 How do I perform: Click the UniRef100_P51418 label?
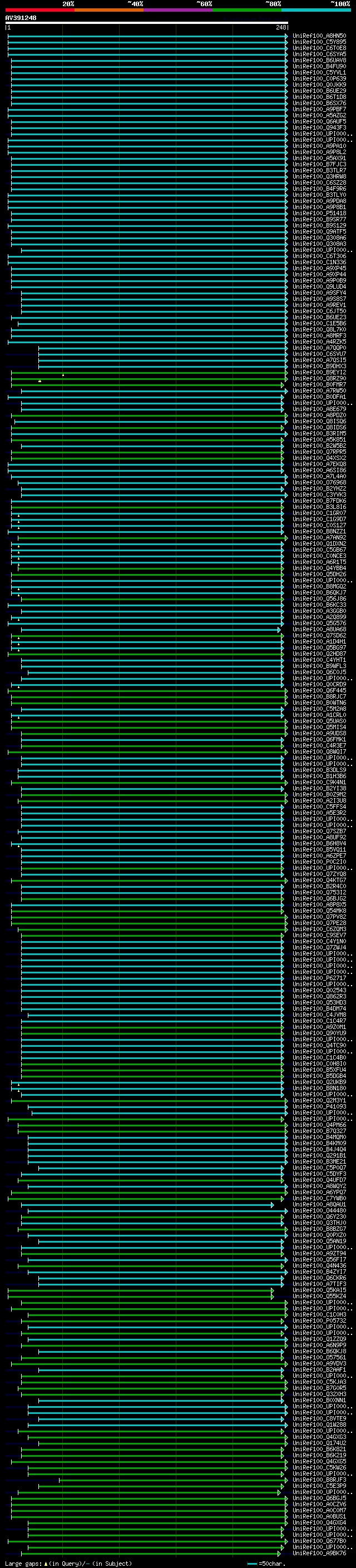pyautogui.click(x=319, y=213)
